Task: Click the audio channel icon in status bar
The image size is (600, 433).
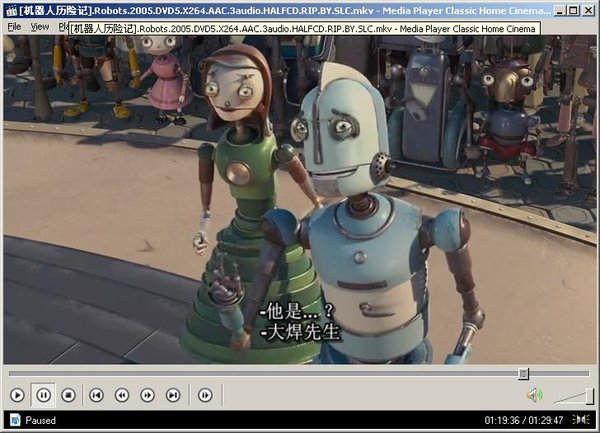Action: click(580, 420)
